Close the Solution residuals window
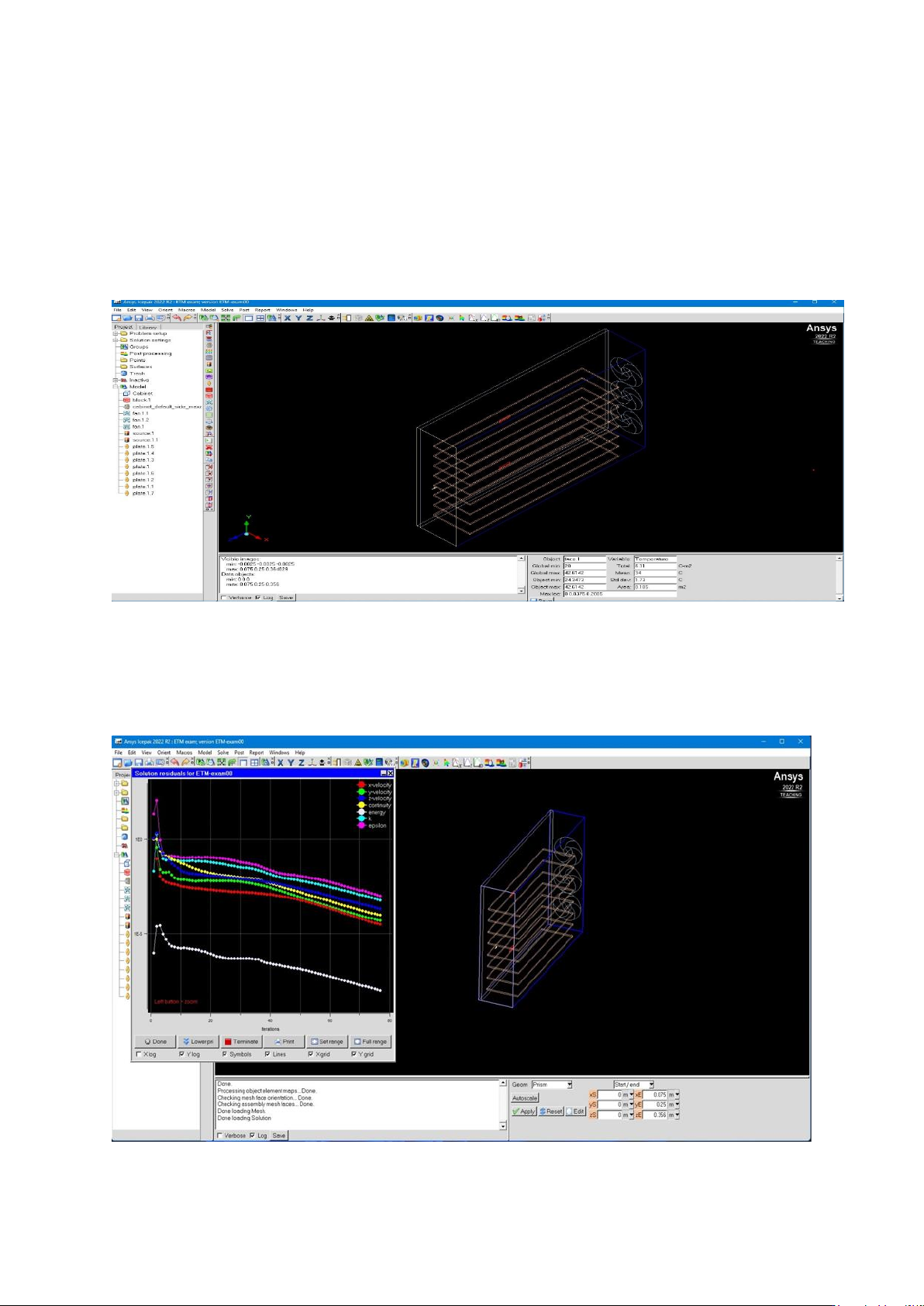 point(390,774)
